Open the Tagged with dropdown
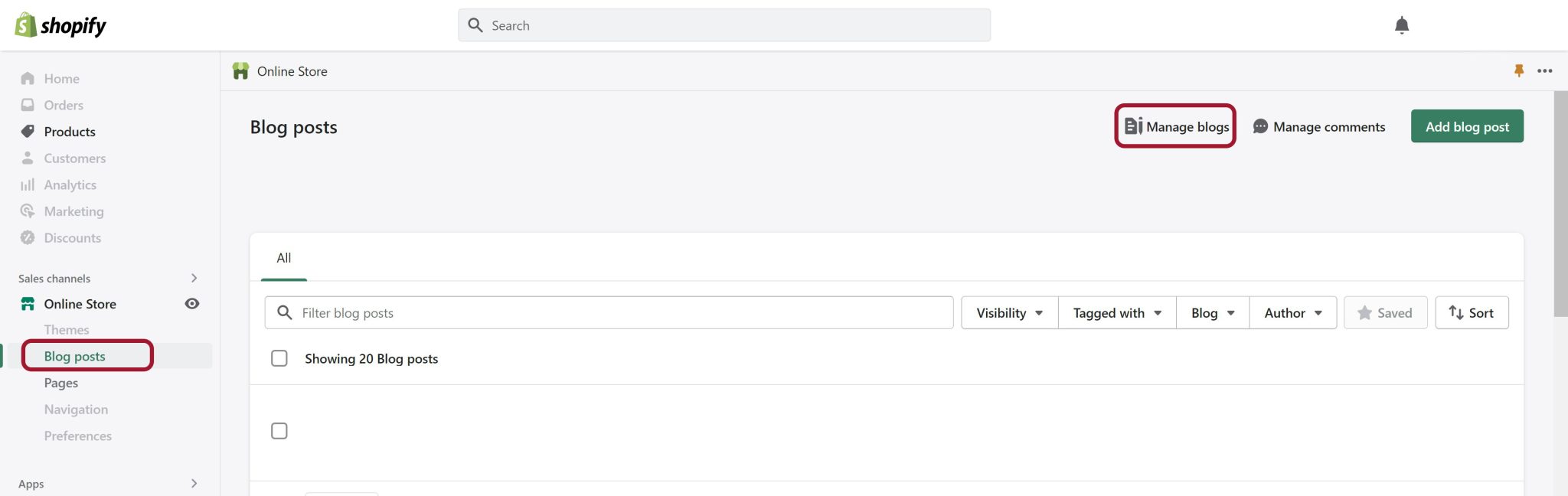The height and width of the screenshot is (496, 1568). pos(1117,313)
